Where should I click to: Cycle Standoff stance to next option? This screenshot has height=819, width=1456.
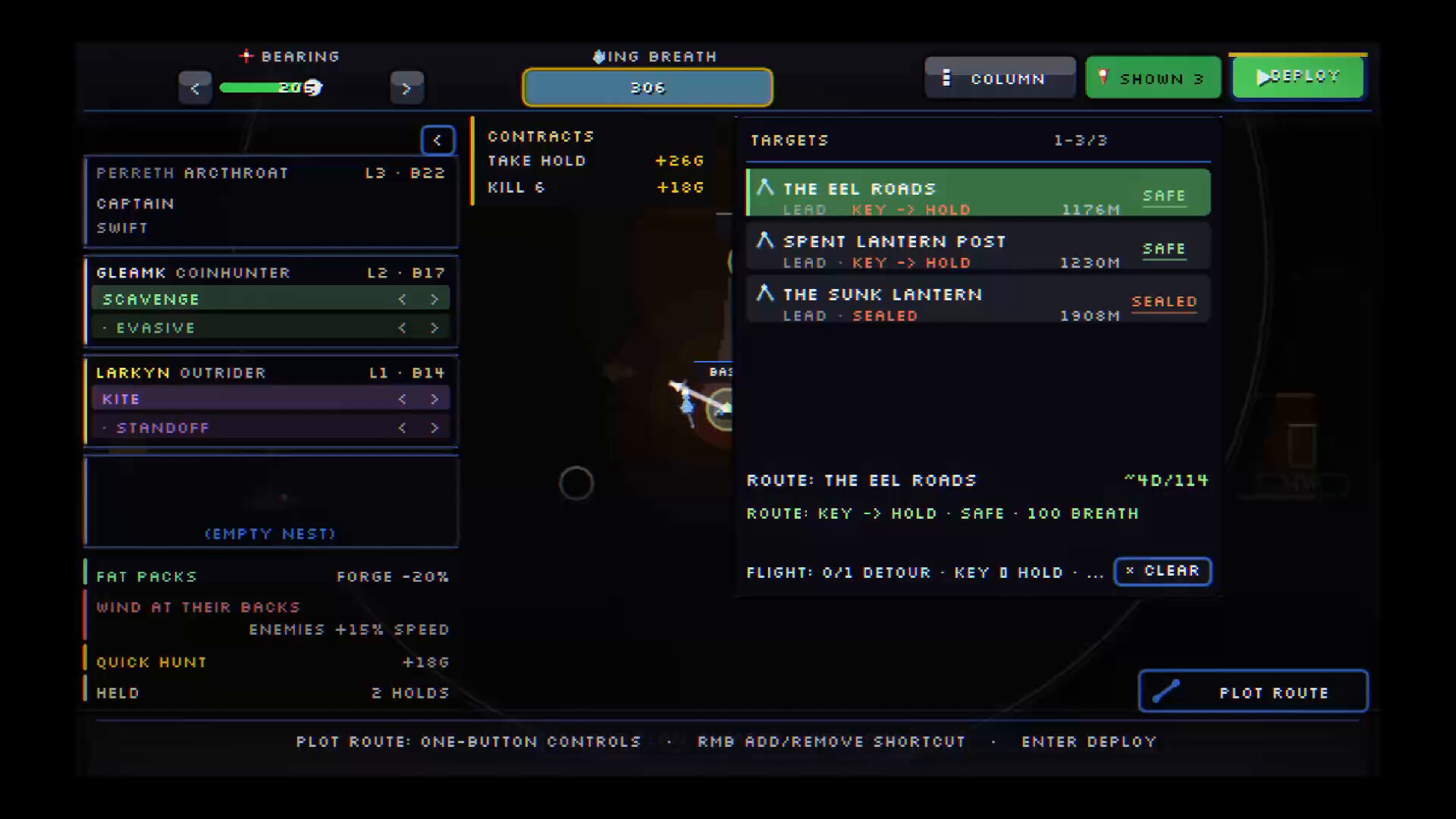click(435, 428)
